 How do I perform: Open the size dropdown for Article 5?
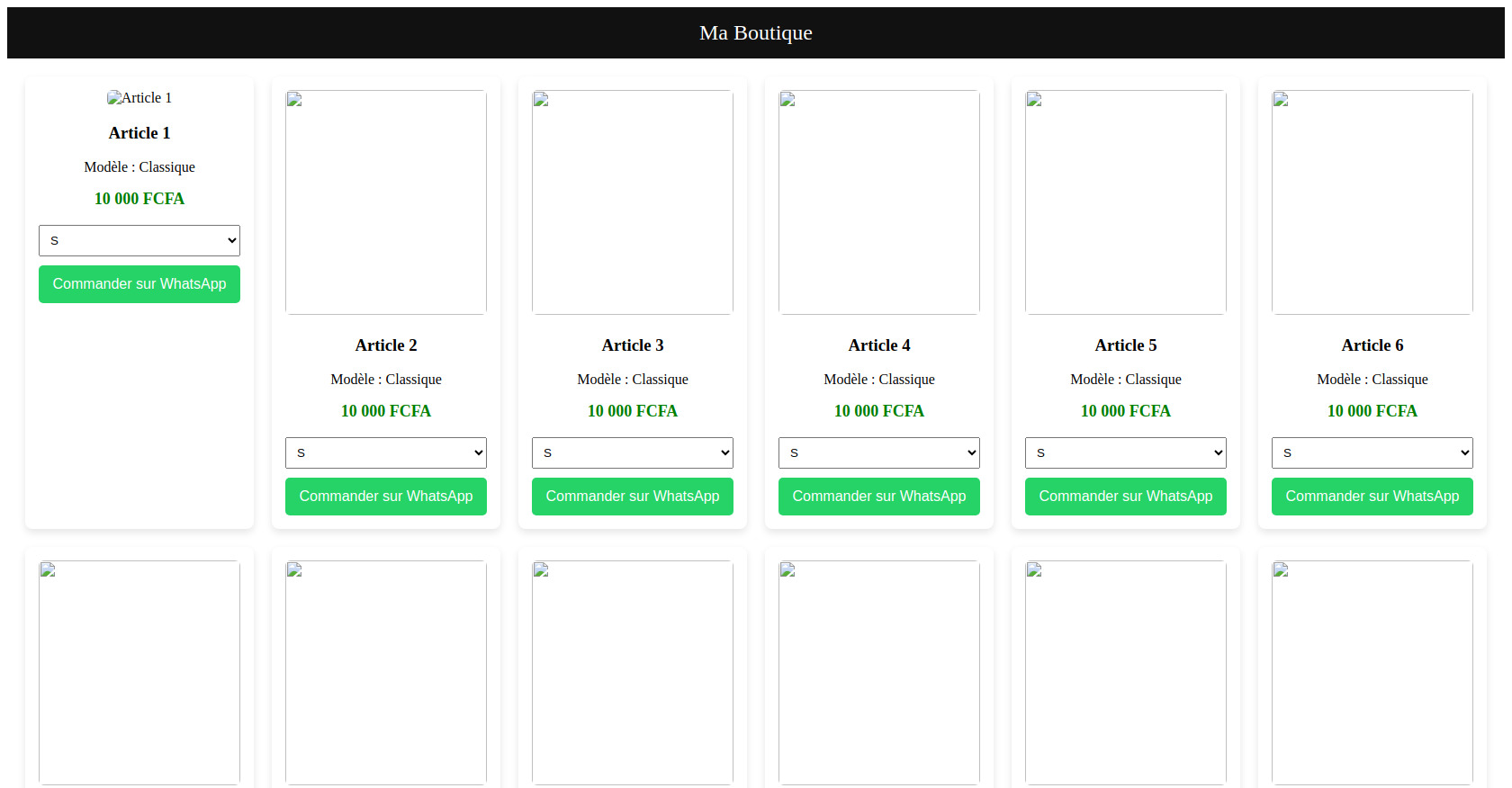point(1125,452)
